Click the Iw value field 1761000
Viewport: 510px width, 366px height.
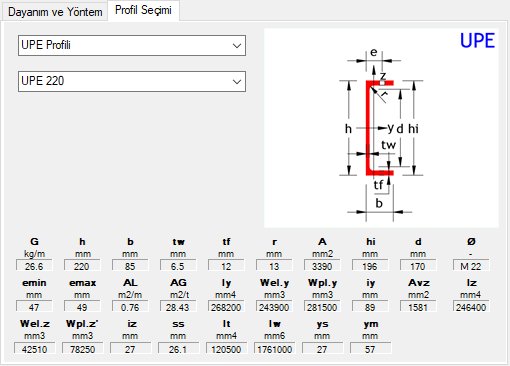[x=275, y=349]
